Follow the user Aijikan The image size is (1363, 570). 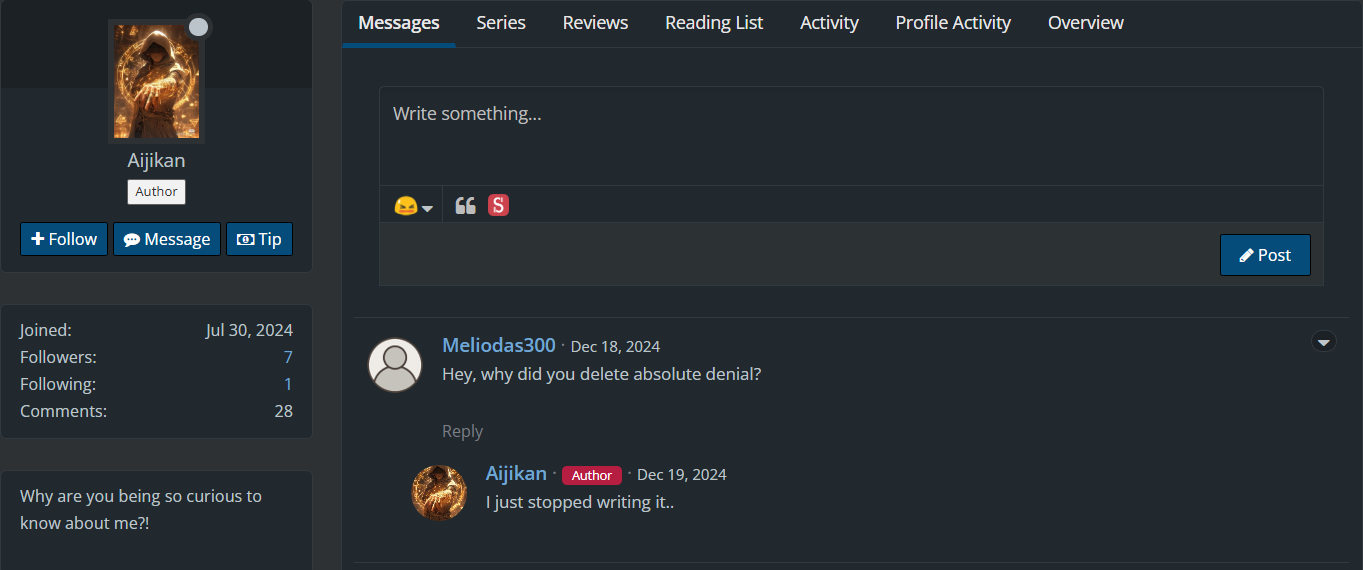(64, 239)
